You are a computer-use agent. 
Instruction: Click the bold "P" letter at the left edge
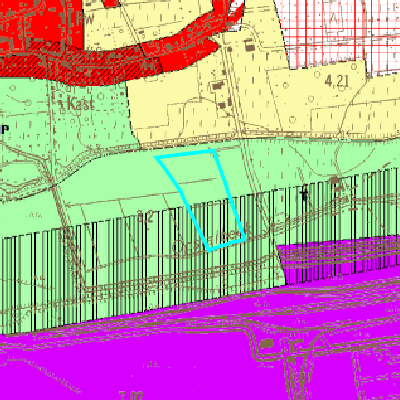(4, 129)
